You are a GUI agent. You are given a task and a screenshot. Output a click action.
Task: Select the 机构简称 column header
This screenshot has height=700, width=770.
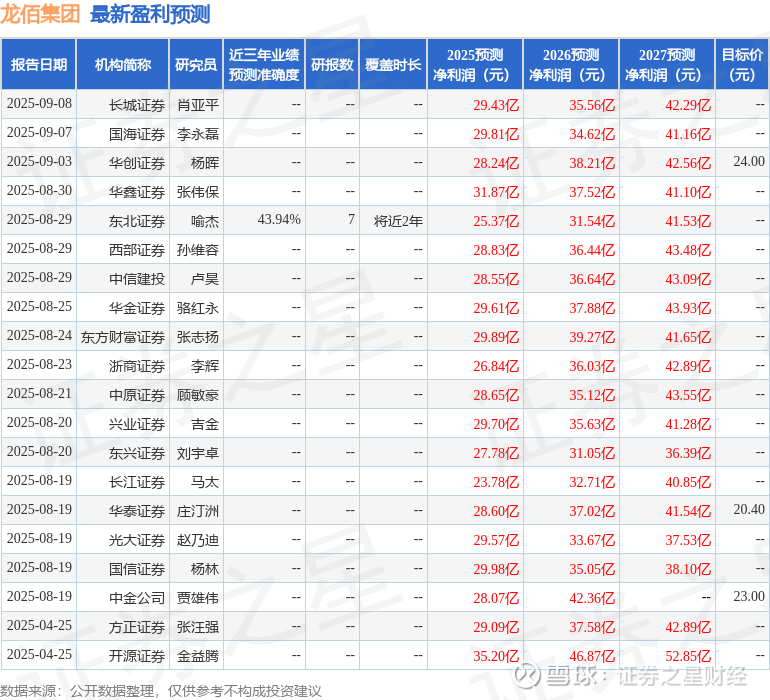(123, 64)
